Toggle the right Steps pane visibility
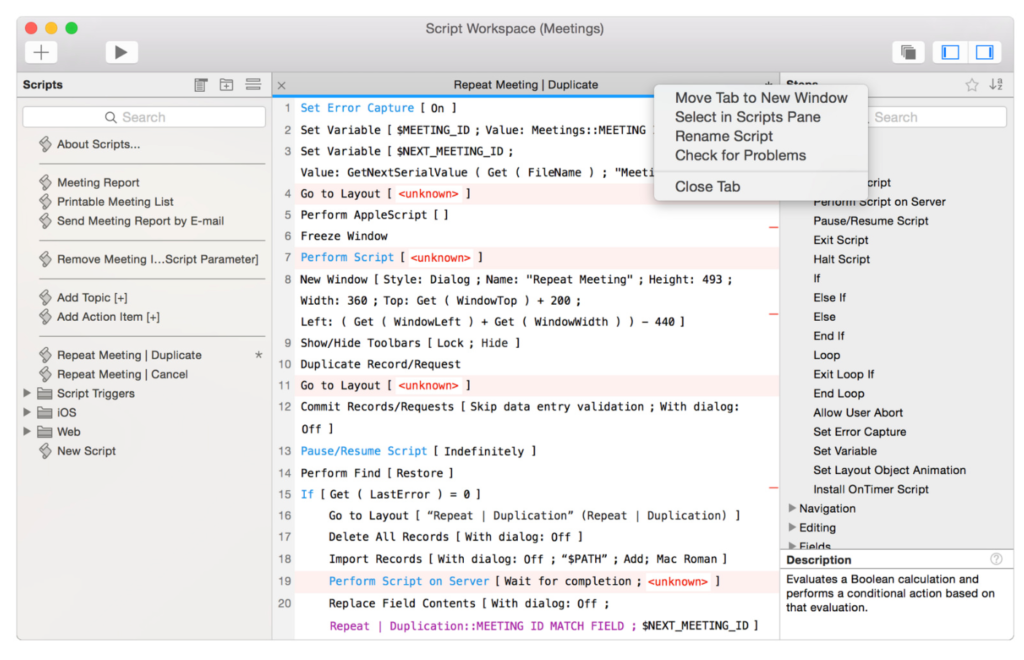Image resolution: width=1024 pixels, height=660 pixels. pyautogui.click(x=984, y=52)
